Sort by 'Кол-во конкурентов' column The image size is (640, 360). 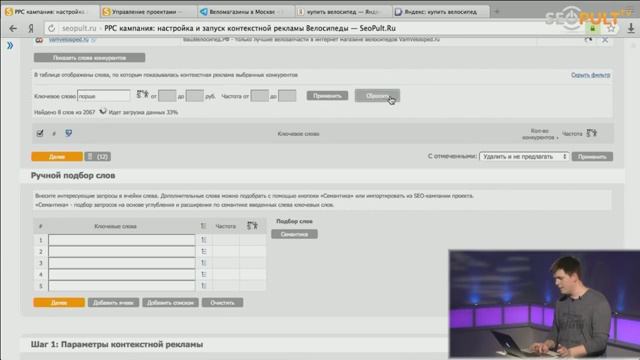[540, 134]
